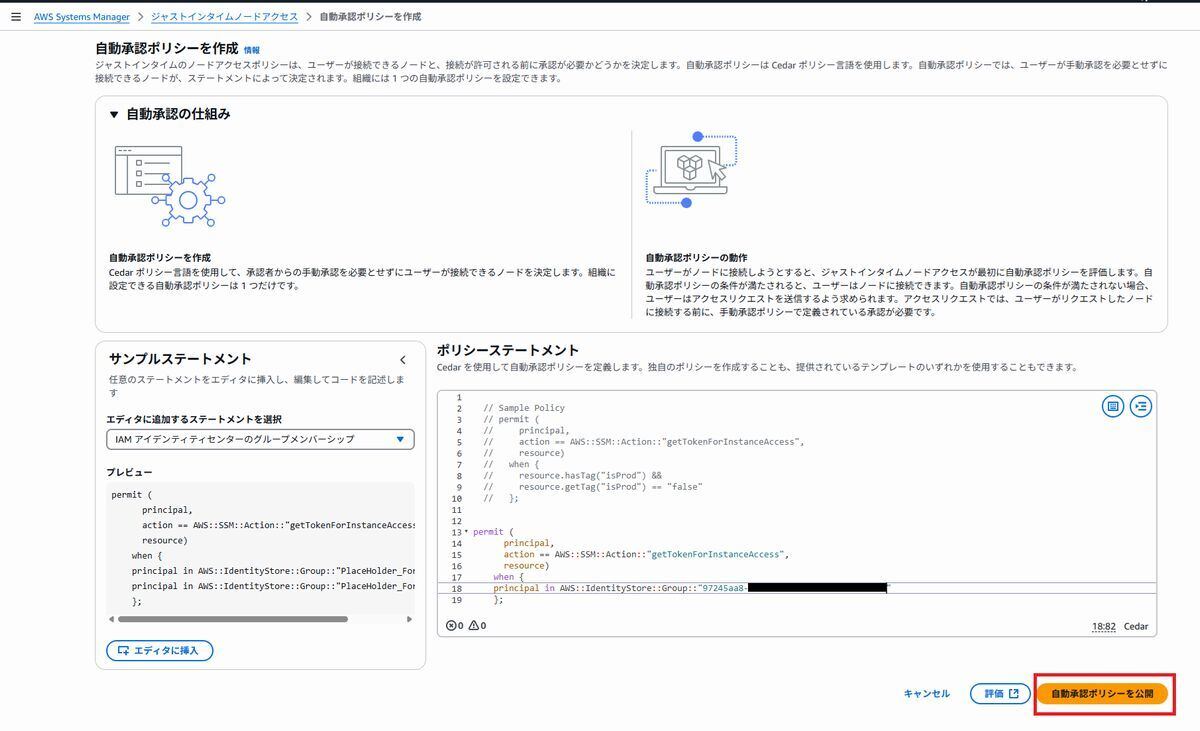The image size is (1200, 731).
Task: Click the laptop cursor illustration
Action: click(x=691, y=170)
